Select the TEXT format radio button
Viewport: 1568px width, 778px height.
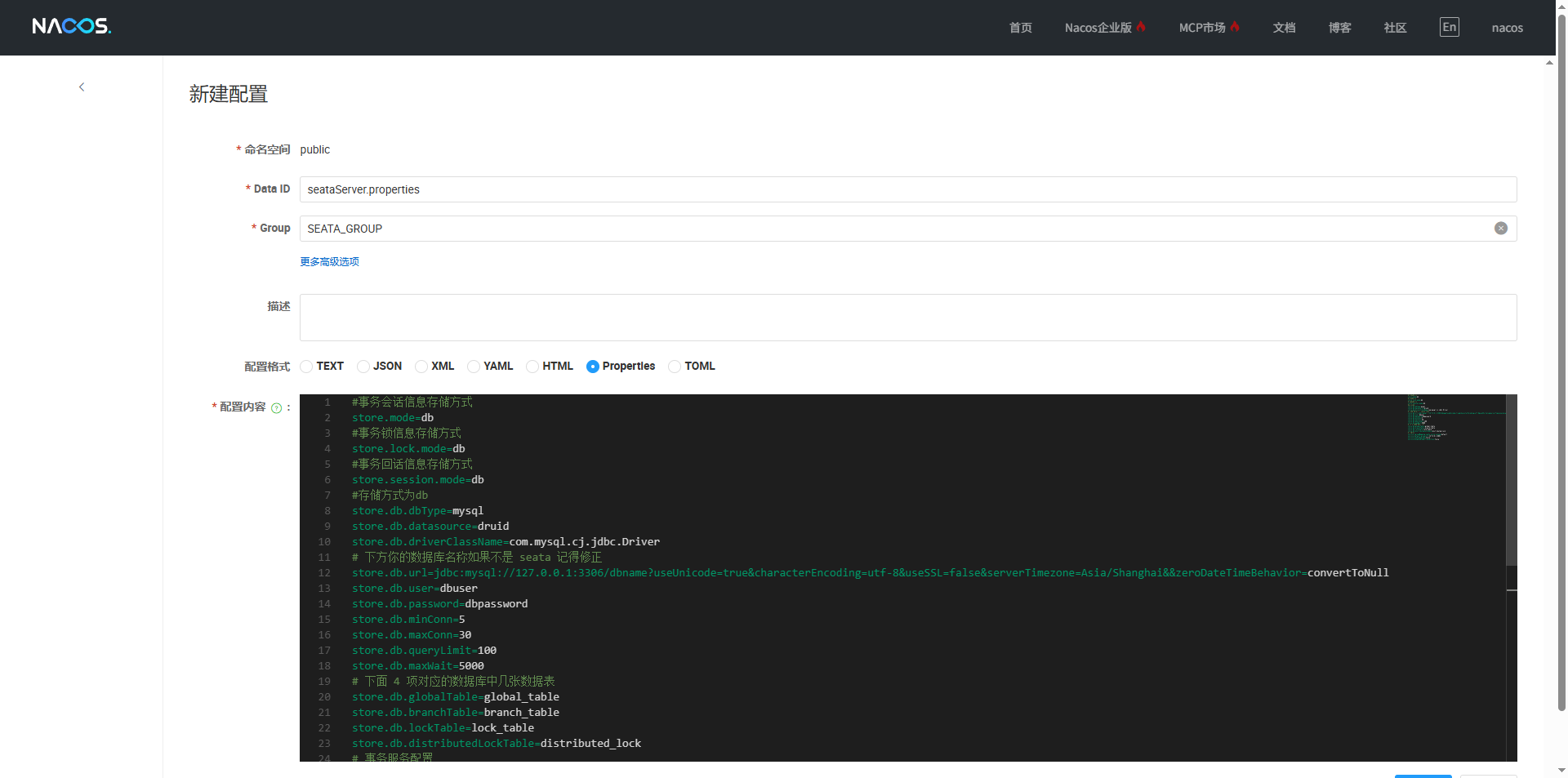tap(307, 367)
